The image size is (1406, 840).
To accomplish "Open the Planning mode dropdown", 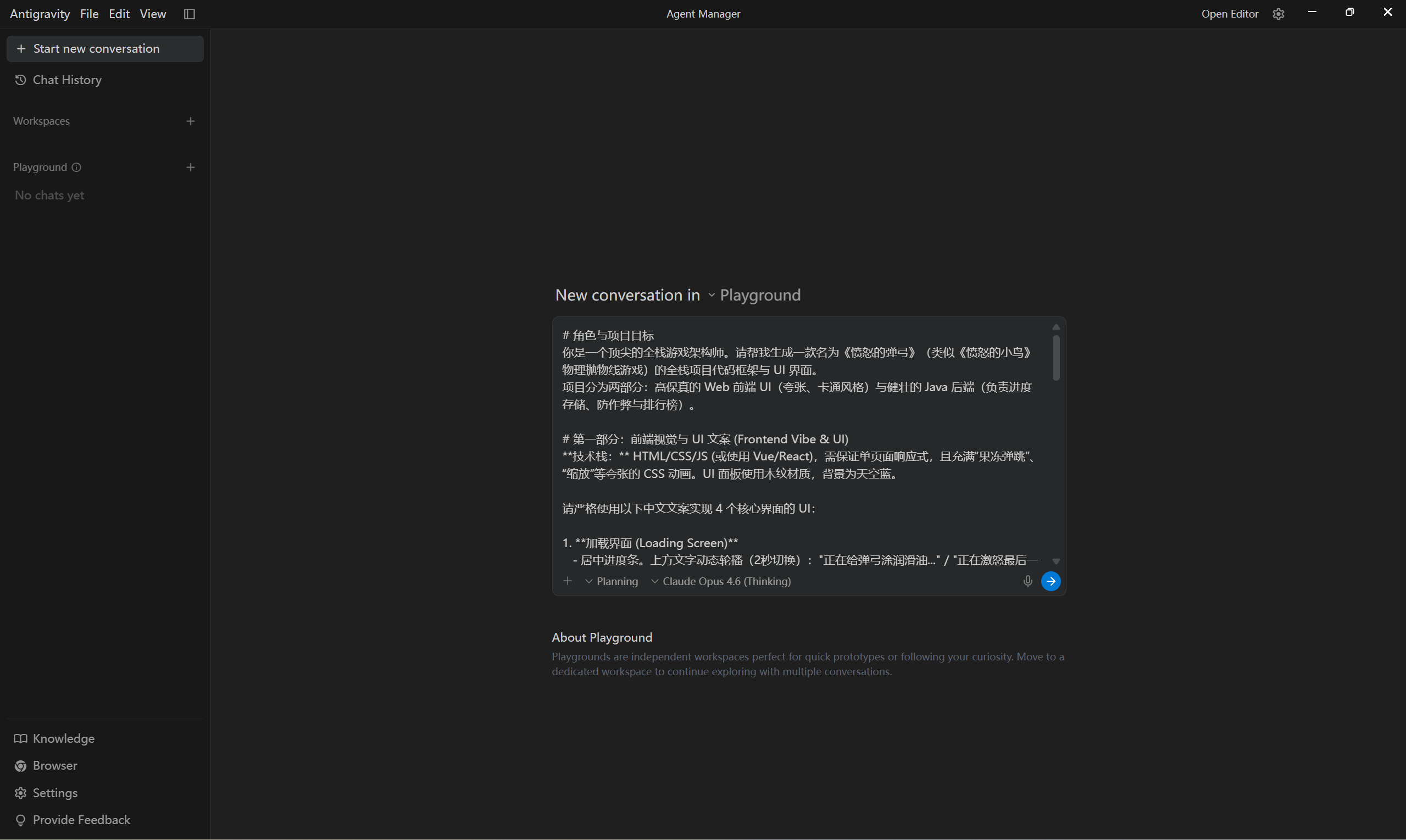I will (612, 581).
